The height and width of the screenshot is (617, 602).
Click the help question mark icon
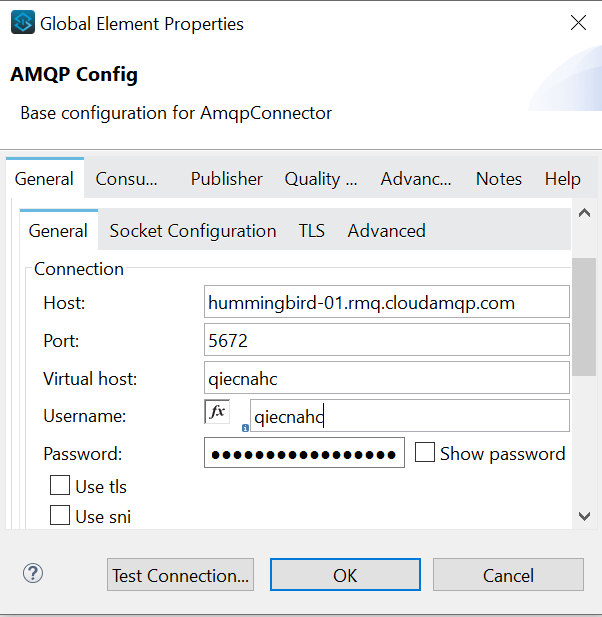pos(33,574)
